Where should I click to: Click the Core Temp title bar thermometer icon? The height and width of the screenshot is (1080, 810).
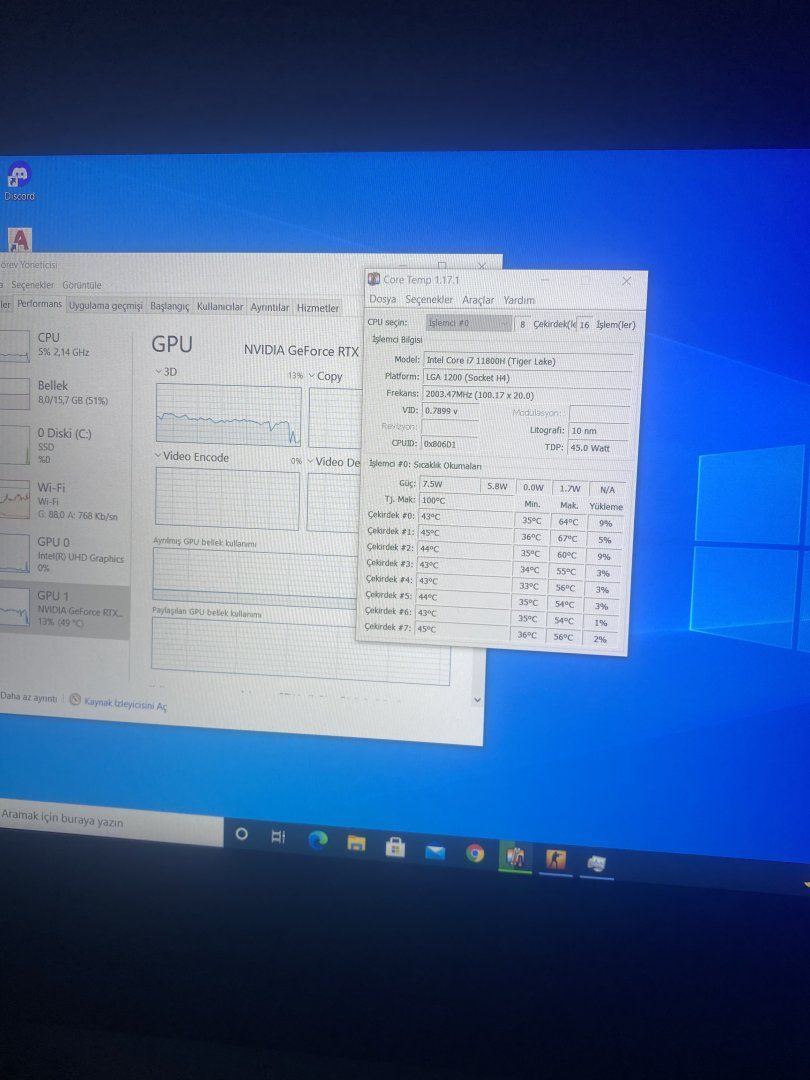click(374, 279)
